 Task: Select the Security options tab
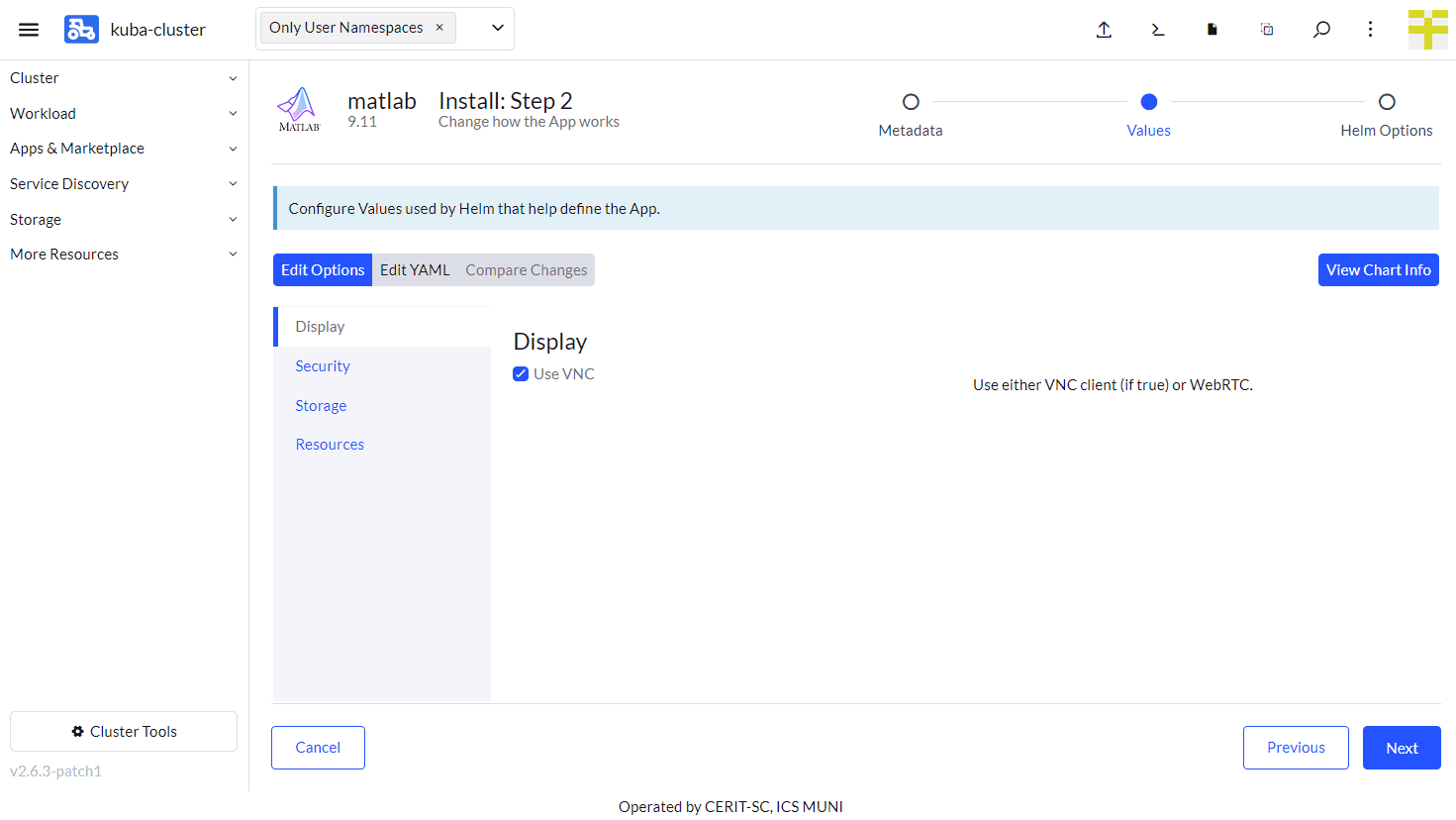tap(323, 366)
